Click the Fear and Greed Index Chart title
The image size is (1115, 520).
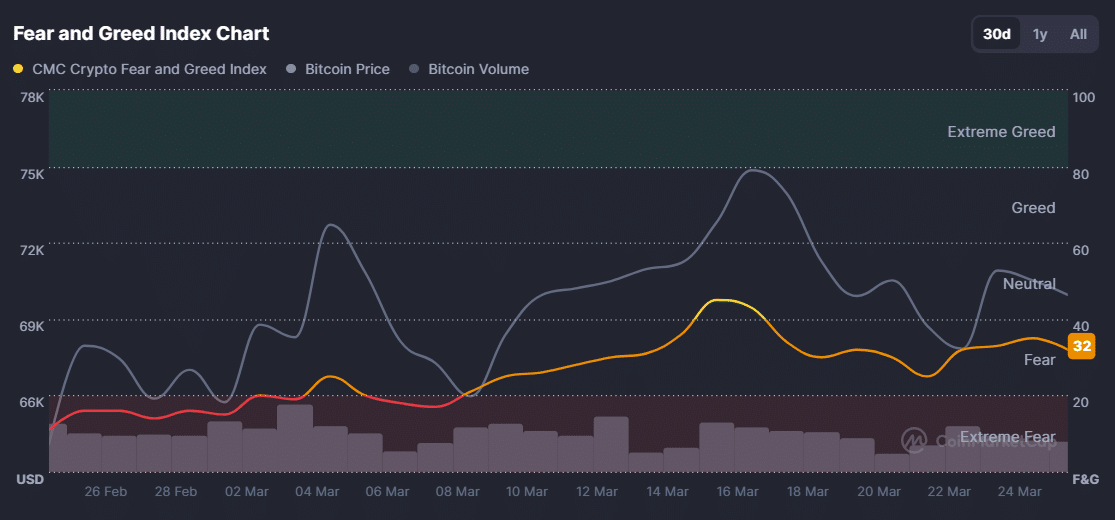tap(141, 34)
